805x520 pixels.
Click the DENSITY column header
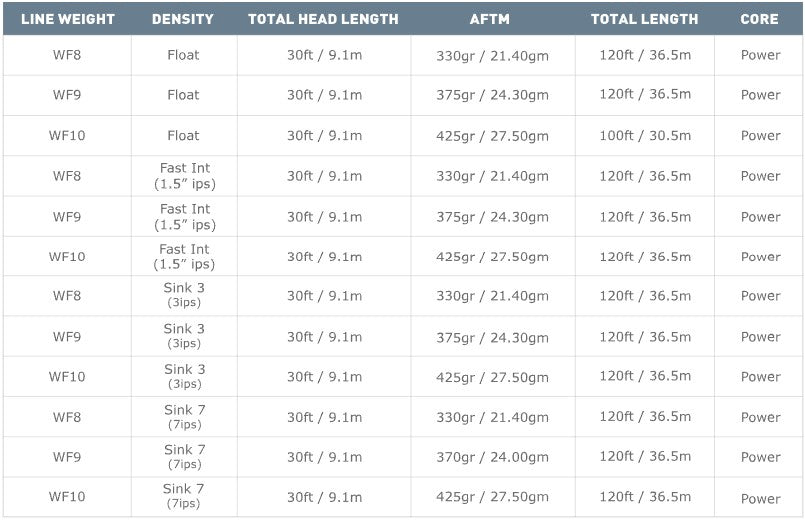point(183,19)
